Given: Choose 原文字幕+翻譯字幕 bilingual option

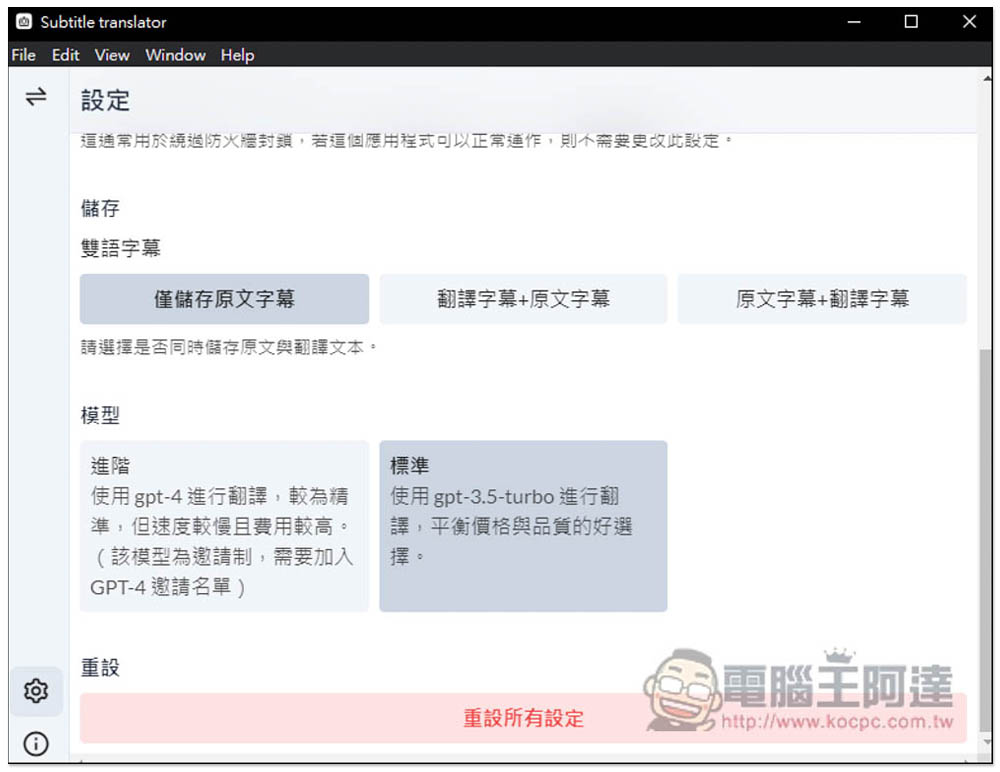Looking at the screenshot, I should point(822,299).
